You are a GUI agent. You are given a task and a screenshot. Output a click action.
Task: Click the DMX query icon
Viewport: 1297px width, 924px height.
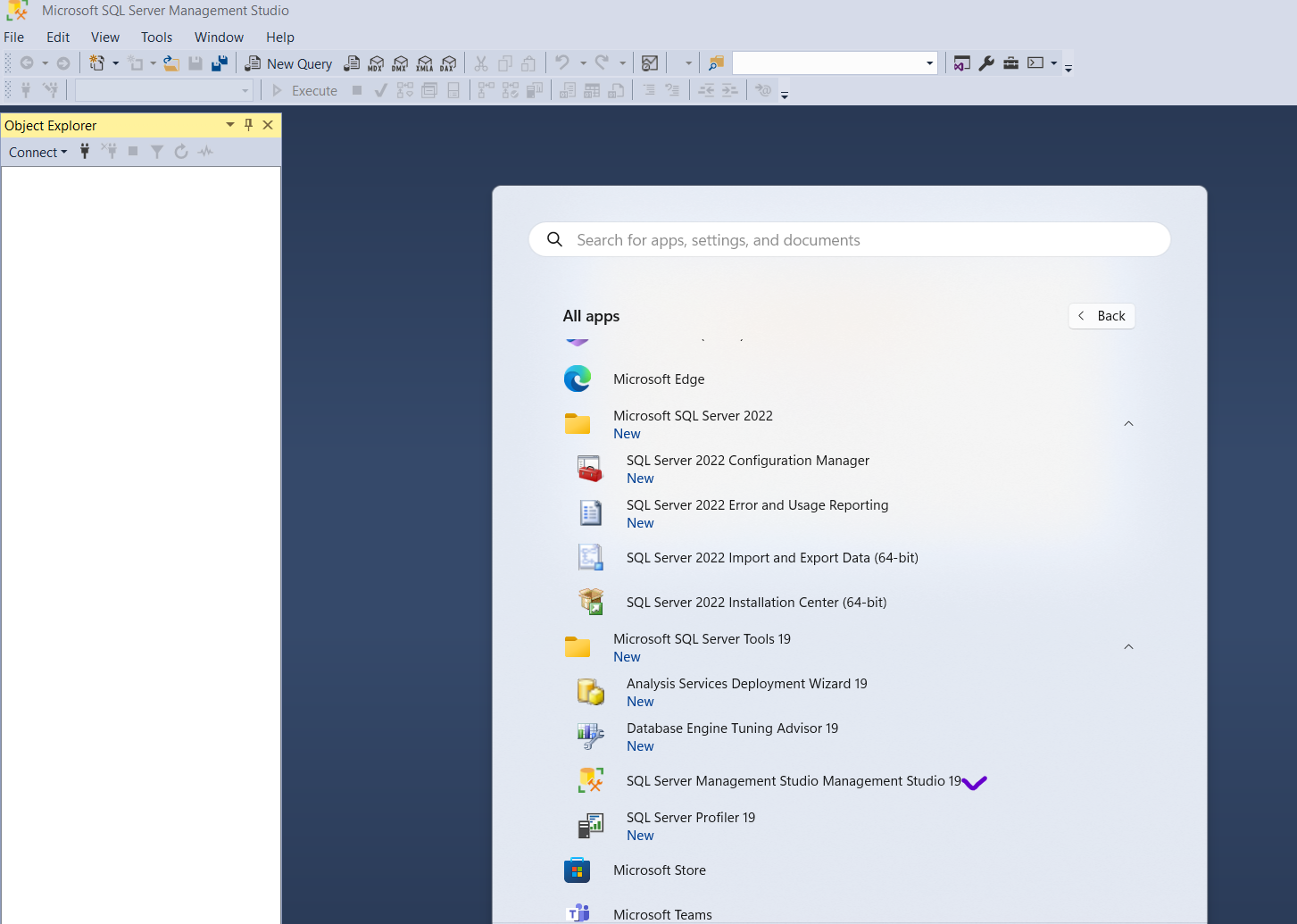[401, 63]
